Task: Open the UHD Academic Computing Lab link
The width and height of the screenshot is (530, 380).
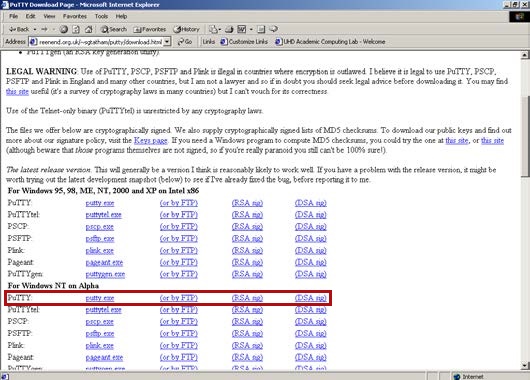Action: point(330,42)
